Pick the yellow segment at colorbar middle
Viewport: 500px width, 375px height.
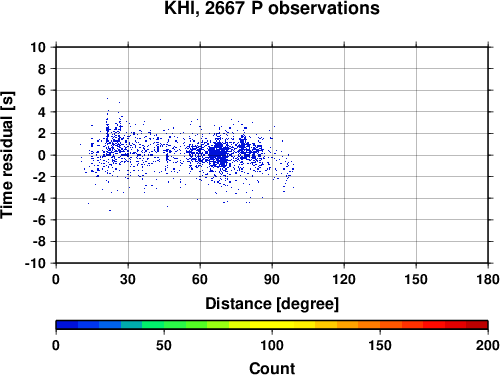coord(272,325)
